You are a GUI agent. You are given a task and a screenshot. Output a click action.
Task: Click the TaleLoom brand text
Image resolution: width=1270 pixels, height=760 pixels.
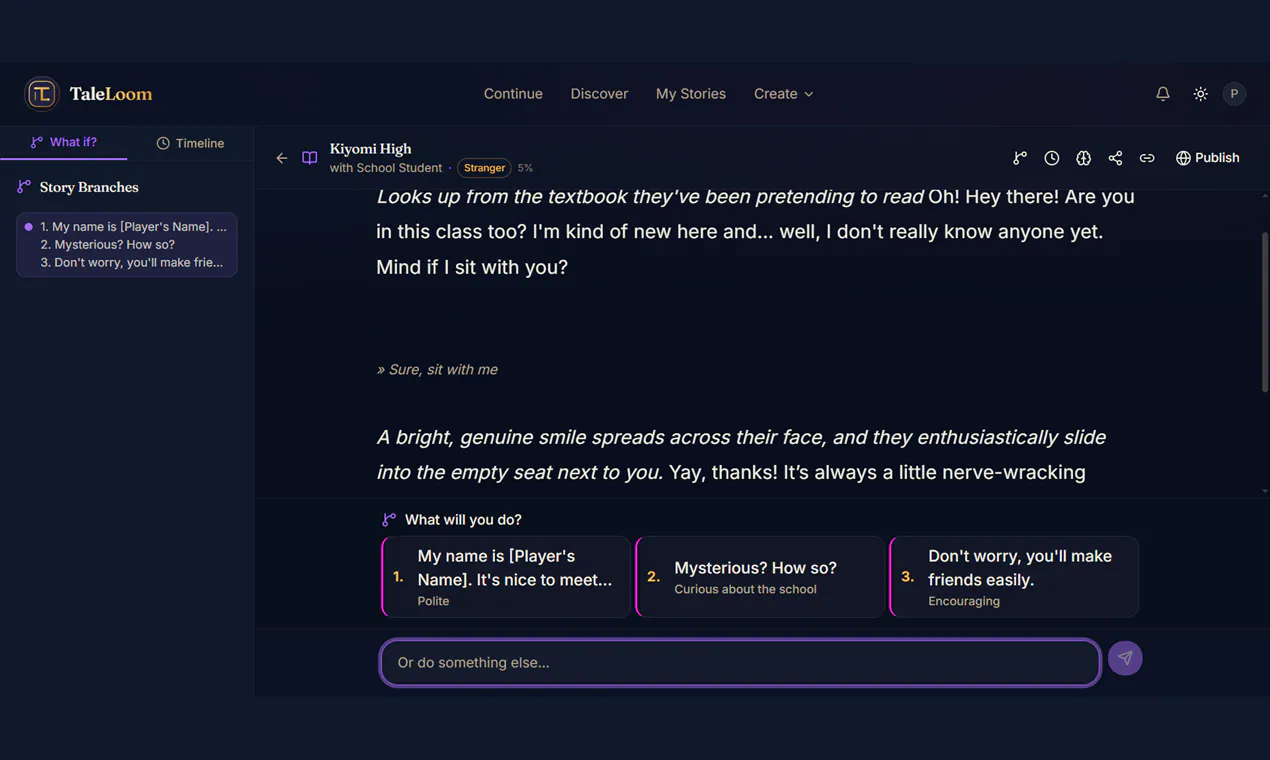(111, 94)
